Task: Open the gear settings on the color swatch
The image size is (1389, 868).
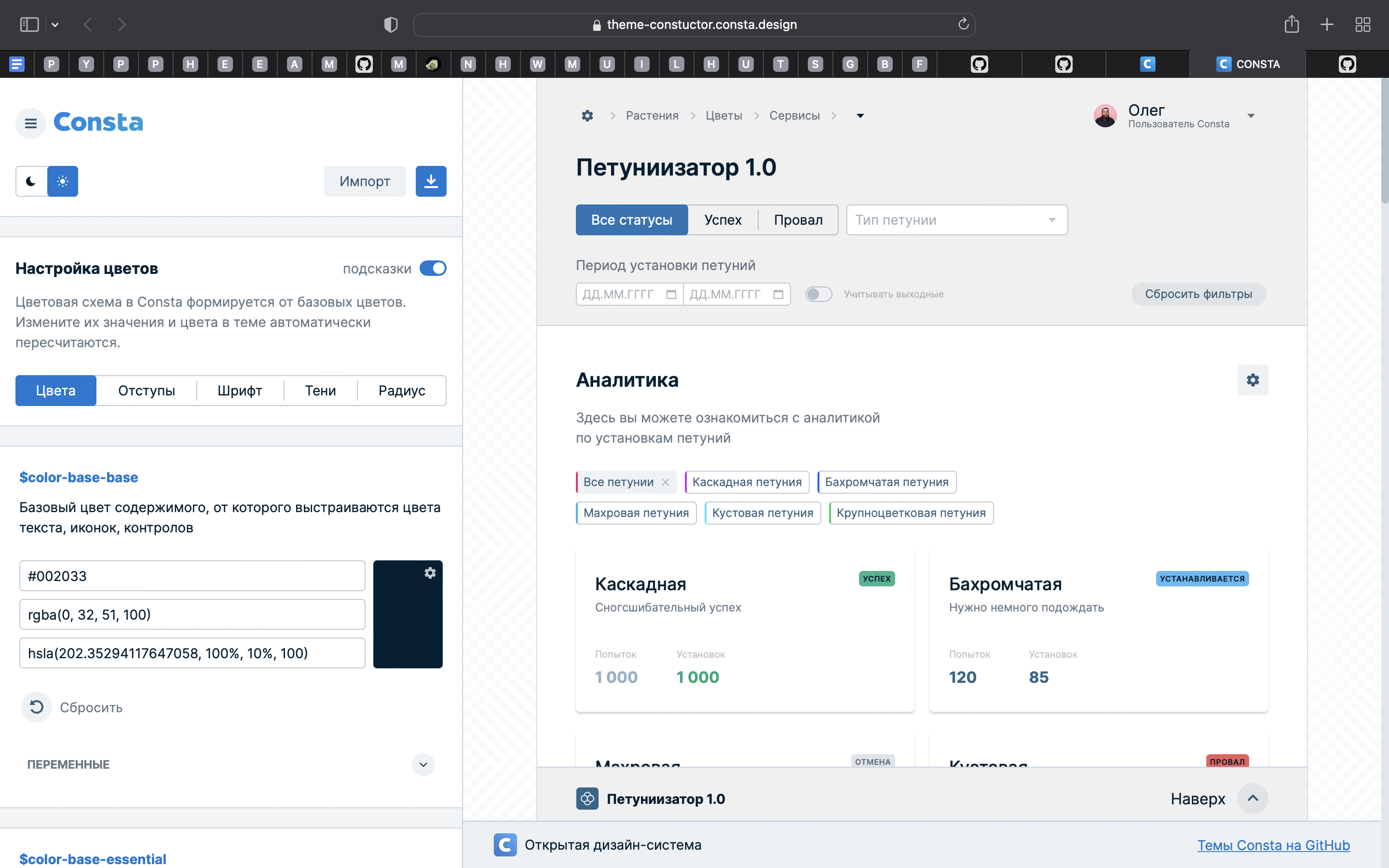Action: coord(431,572)
